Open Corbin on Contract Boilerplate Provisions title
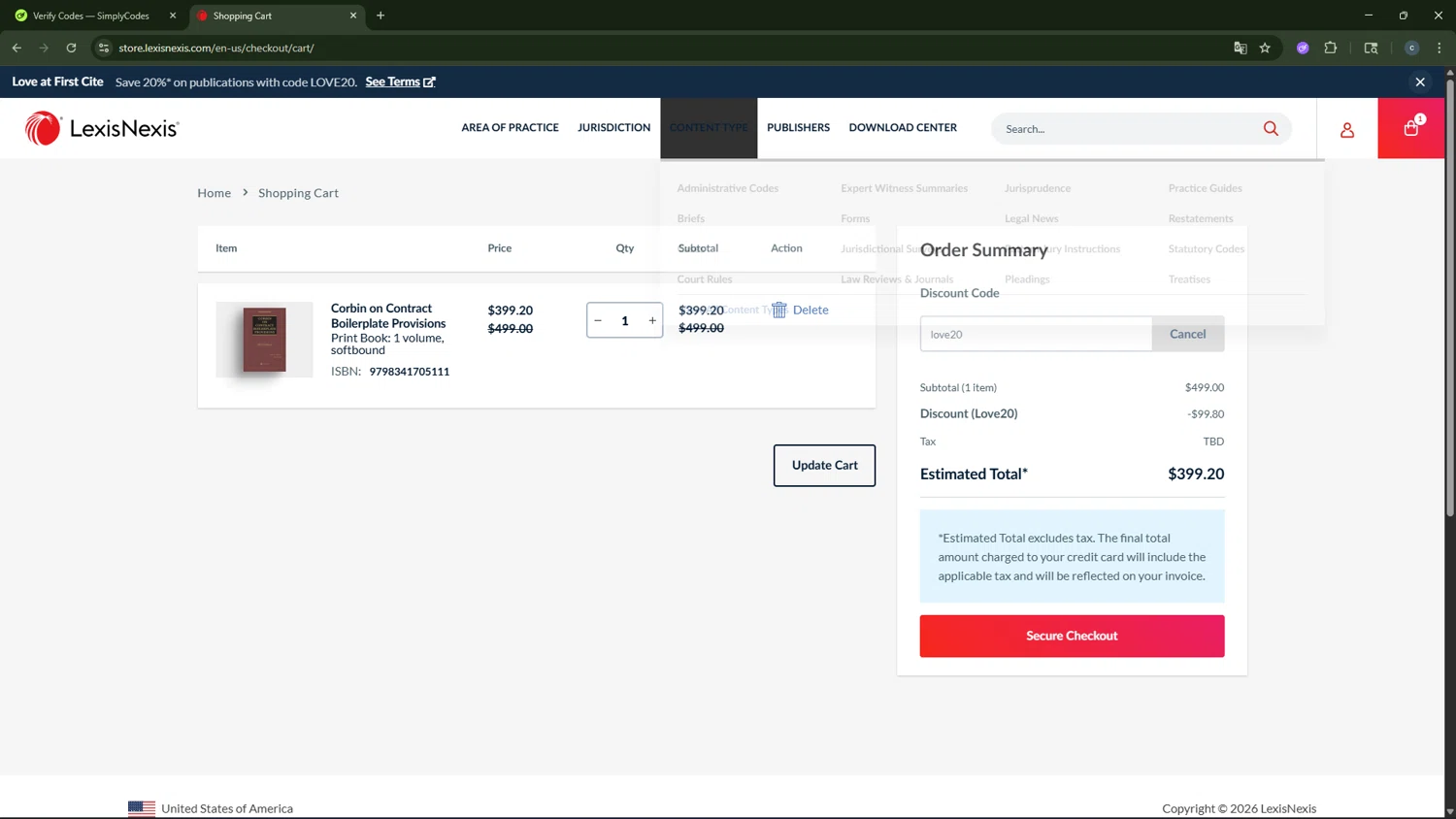The width and height of the screenshot is (1456, 819). [388, 315]
